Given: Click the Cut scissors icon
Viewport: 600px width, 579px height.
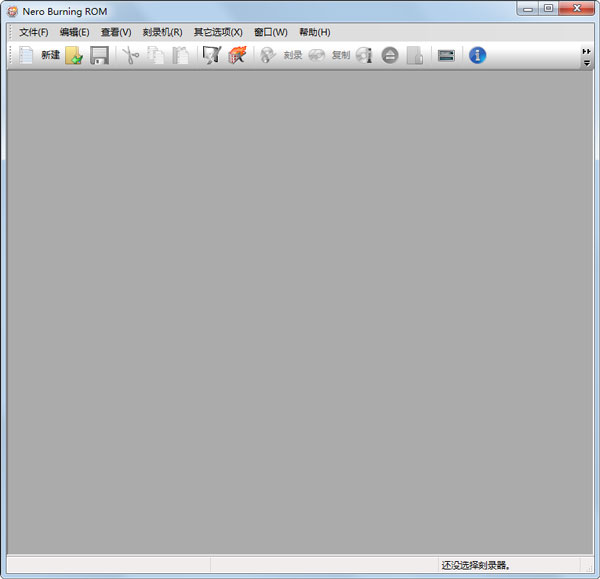Looking at the screenshot, I should [130, 55].
